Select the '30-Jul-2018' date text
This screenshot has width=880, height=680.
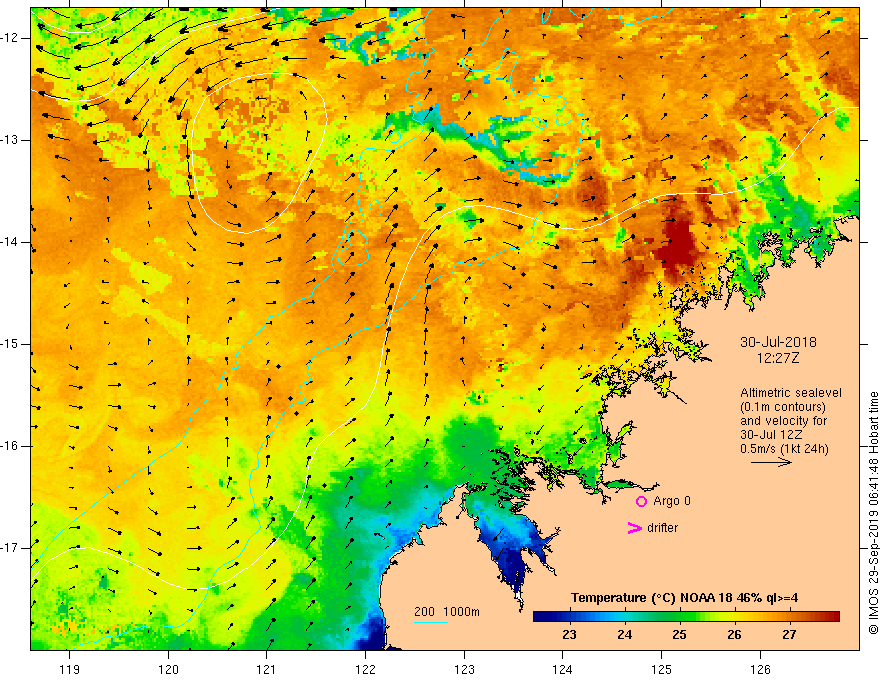pos(778,342)
